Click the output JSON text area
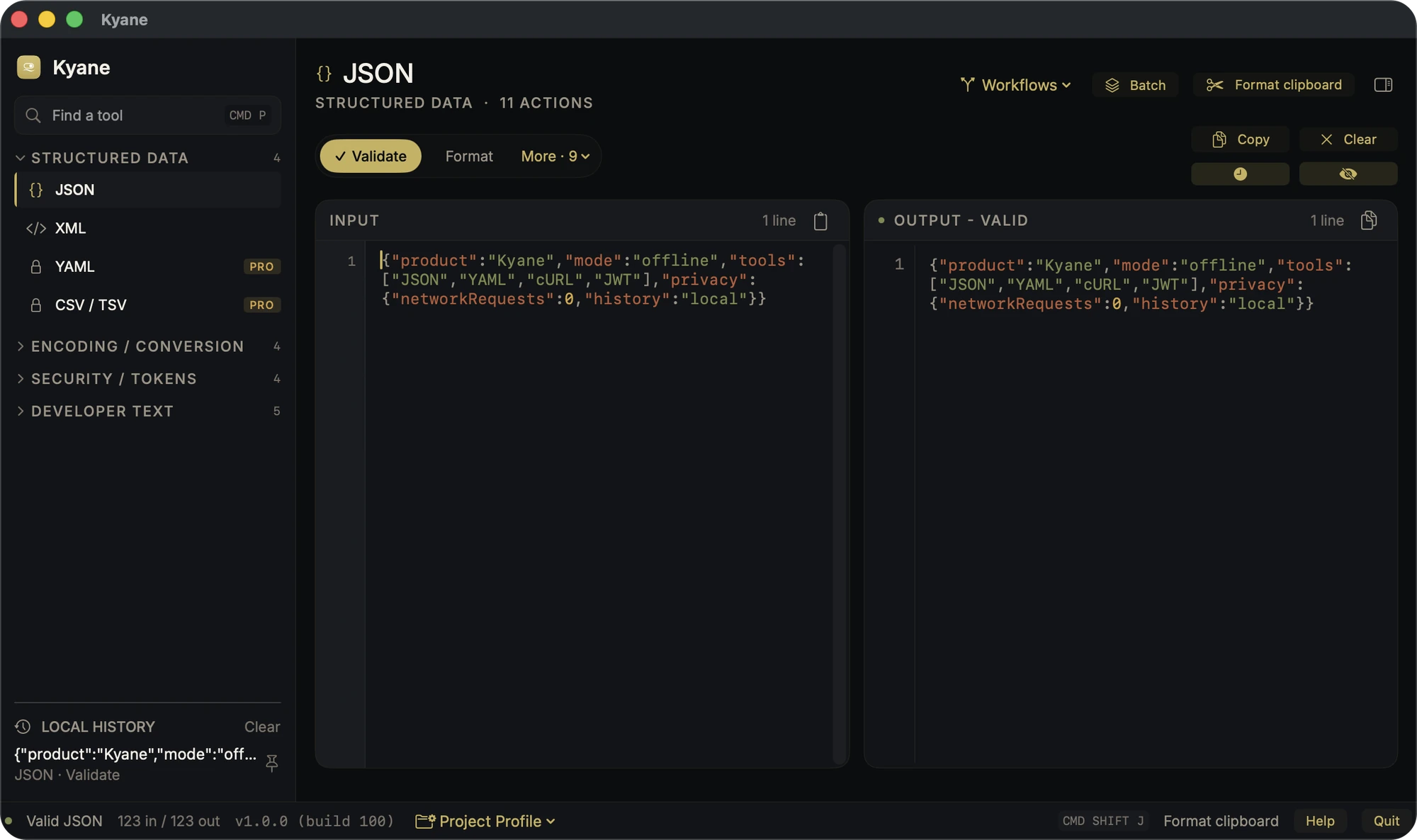The image size is (1417, 840). 1155,503
